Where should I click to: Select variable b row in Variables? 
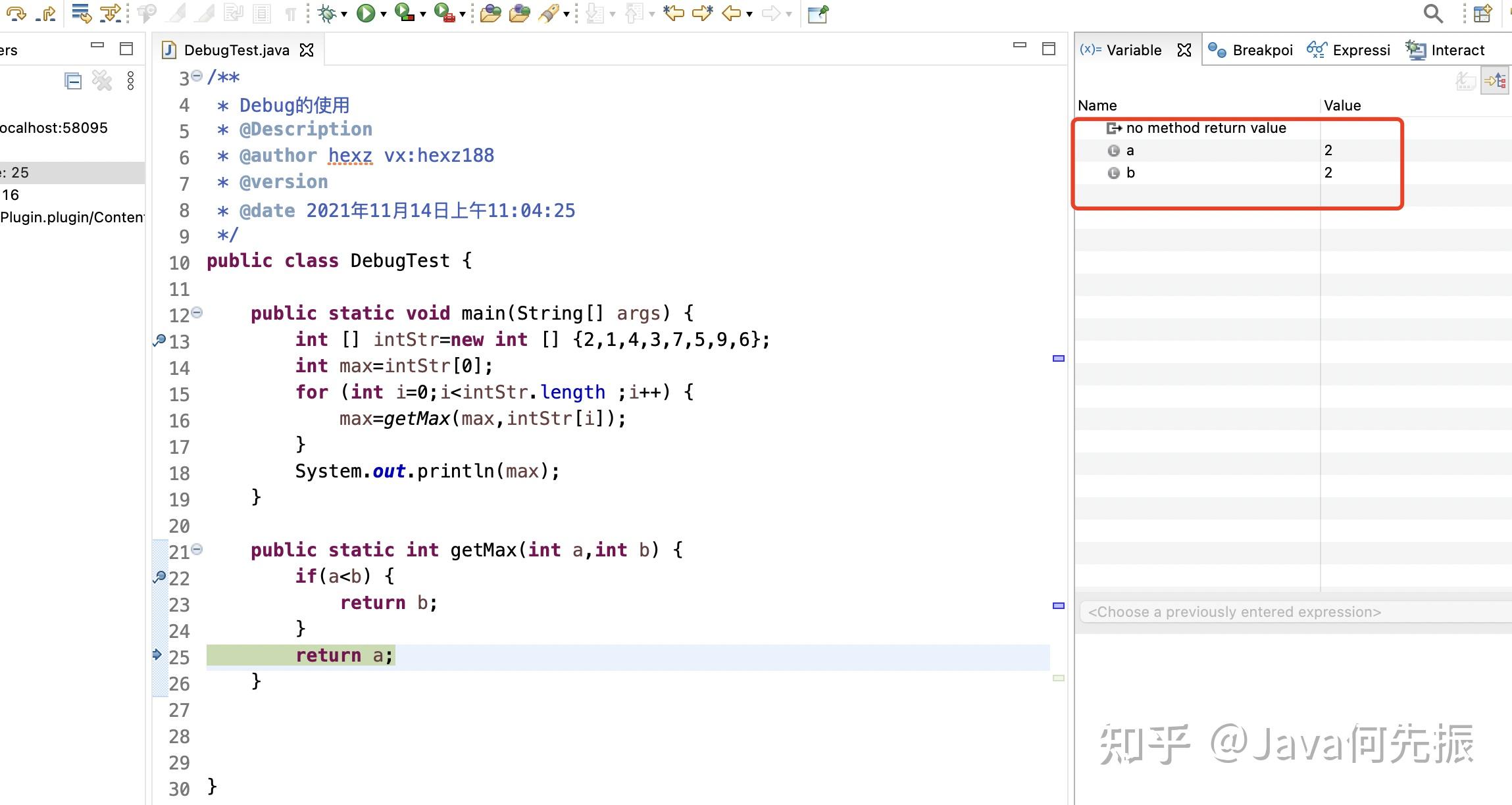click(1130, 172)
